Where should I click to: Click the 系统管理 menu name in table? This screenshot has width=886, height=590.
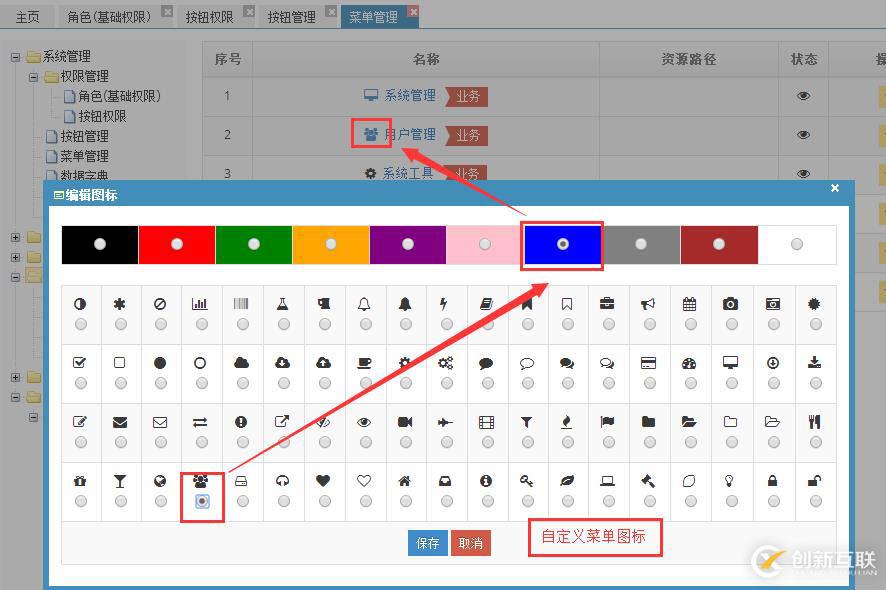click(410, 96)
